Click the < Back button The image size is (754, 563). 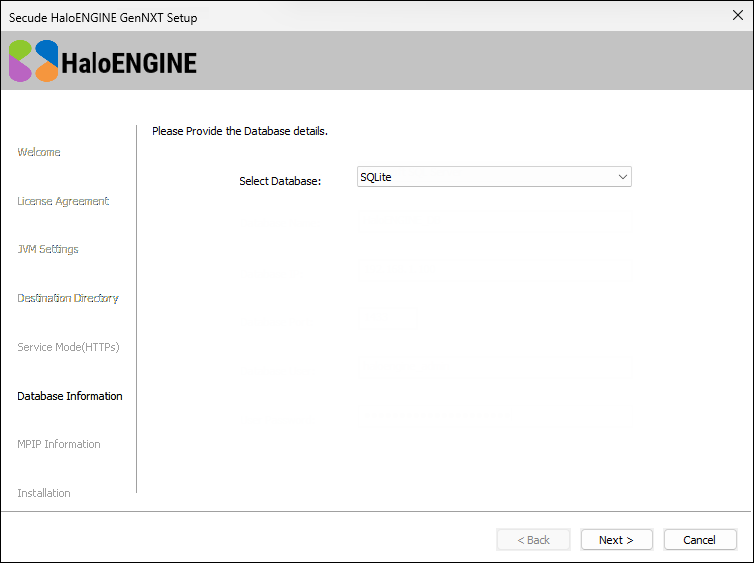(533, 540)
